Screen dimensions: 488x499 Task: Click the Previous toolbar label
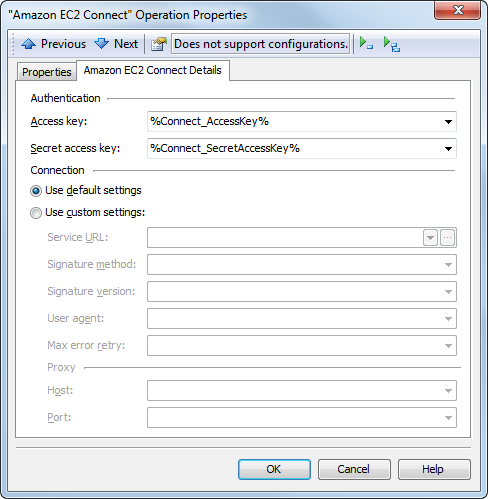point(63,44)
